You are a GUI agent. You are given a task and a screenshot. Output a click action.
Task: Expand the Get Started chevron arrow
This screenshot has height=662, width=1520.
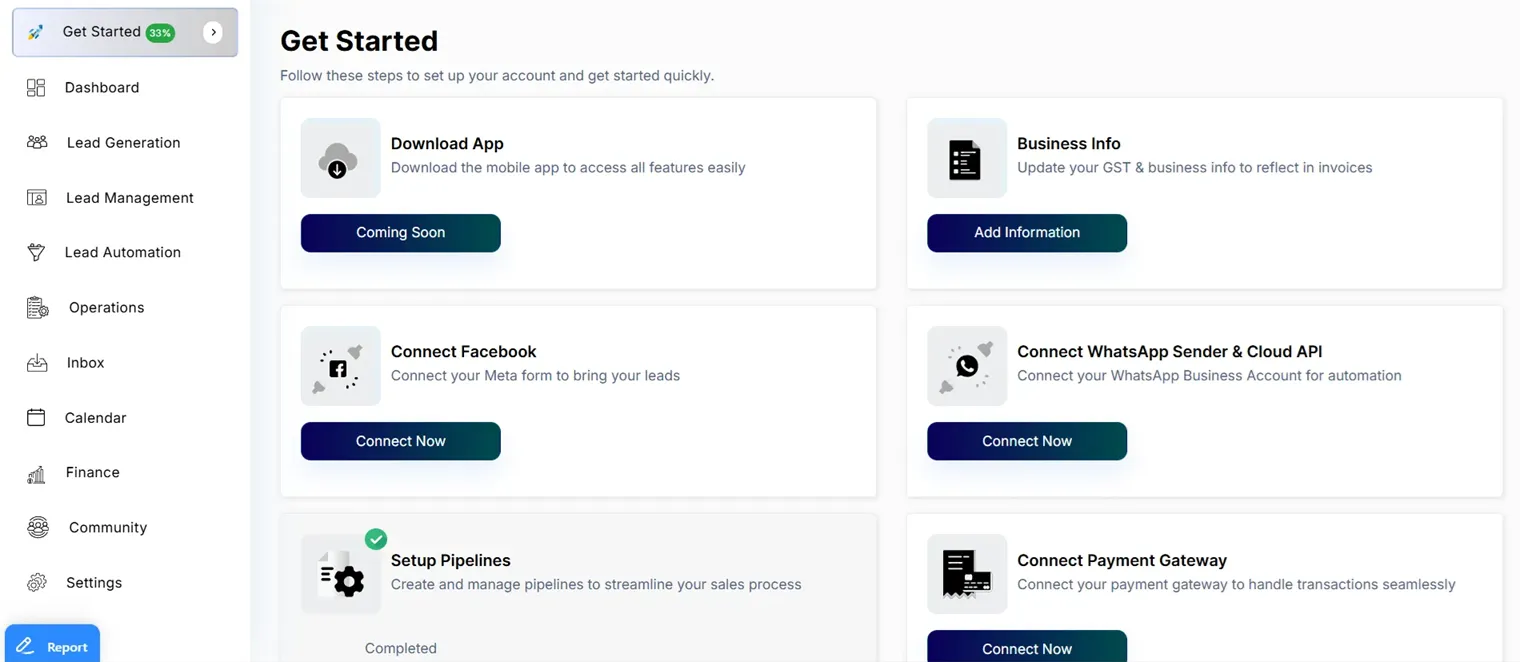tap(213, 32)
